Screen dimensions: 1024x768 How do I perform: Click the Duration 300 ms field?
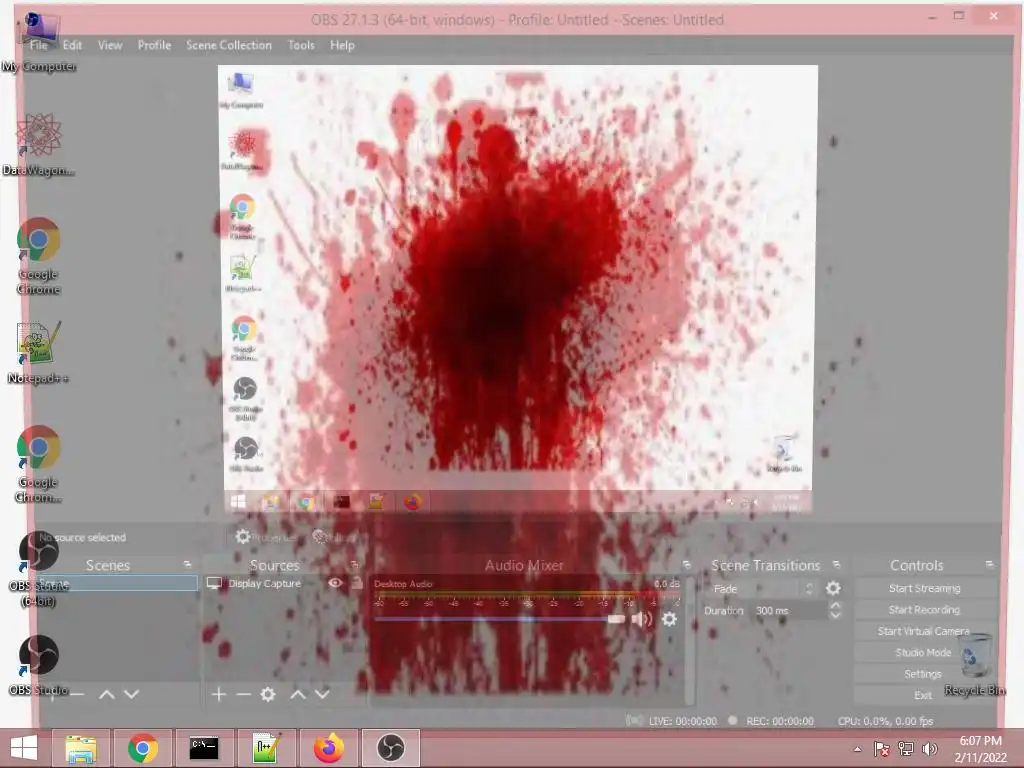coord(789,611)
